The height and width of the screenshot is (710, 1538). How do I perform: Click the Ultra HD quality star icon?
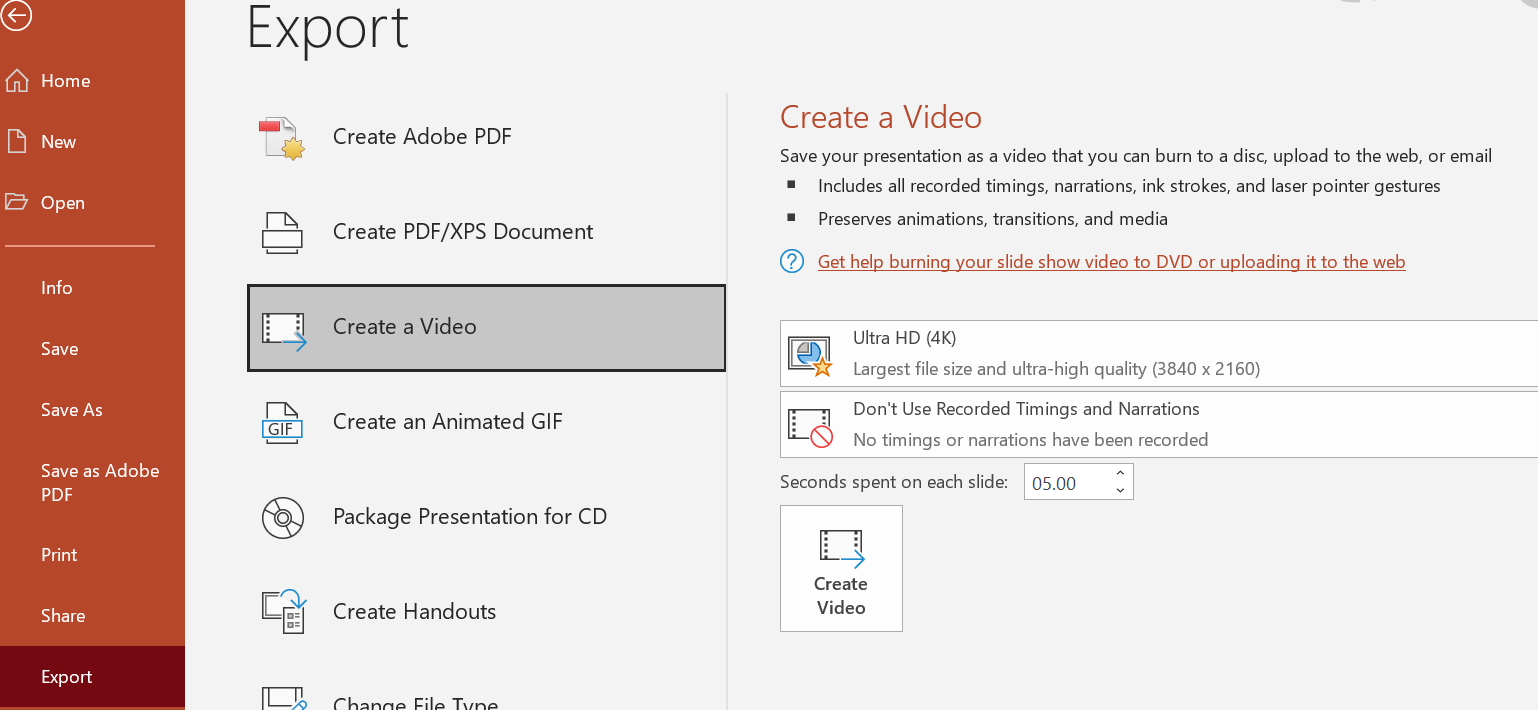(x=810, y=355)
